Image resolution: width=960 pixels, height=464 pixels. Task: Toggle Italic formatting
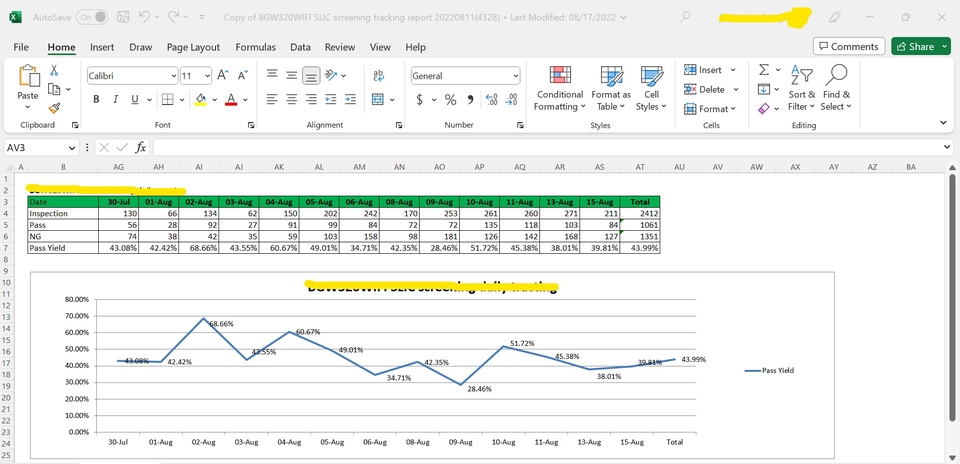pos(114,99)
